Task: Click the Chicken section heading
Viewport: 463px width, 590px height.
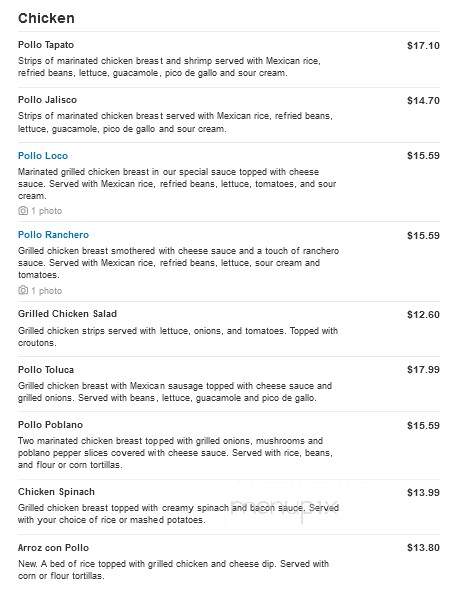Action: click(x=46, y=18)
